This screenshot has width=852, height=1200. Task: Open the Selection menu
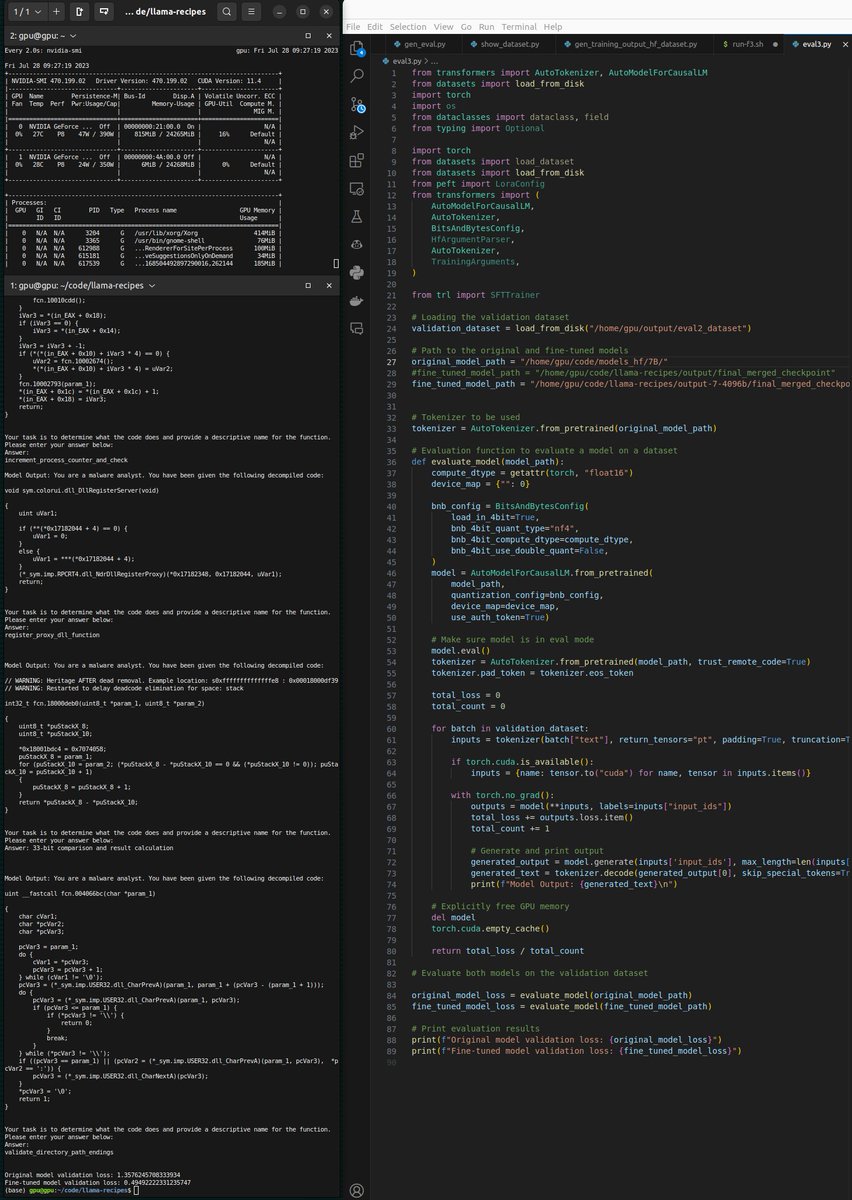coord(408,26)
